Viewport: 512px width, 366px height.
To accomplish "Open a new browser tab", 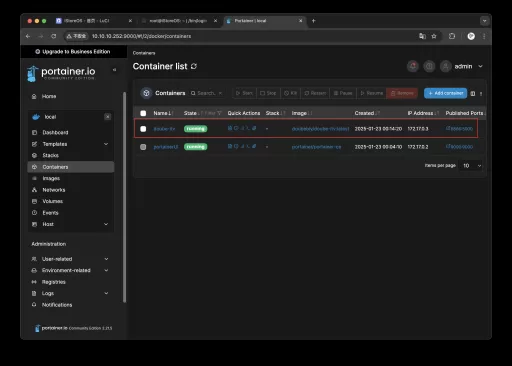I will coord(313,21).
